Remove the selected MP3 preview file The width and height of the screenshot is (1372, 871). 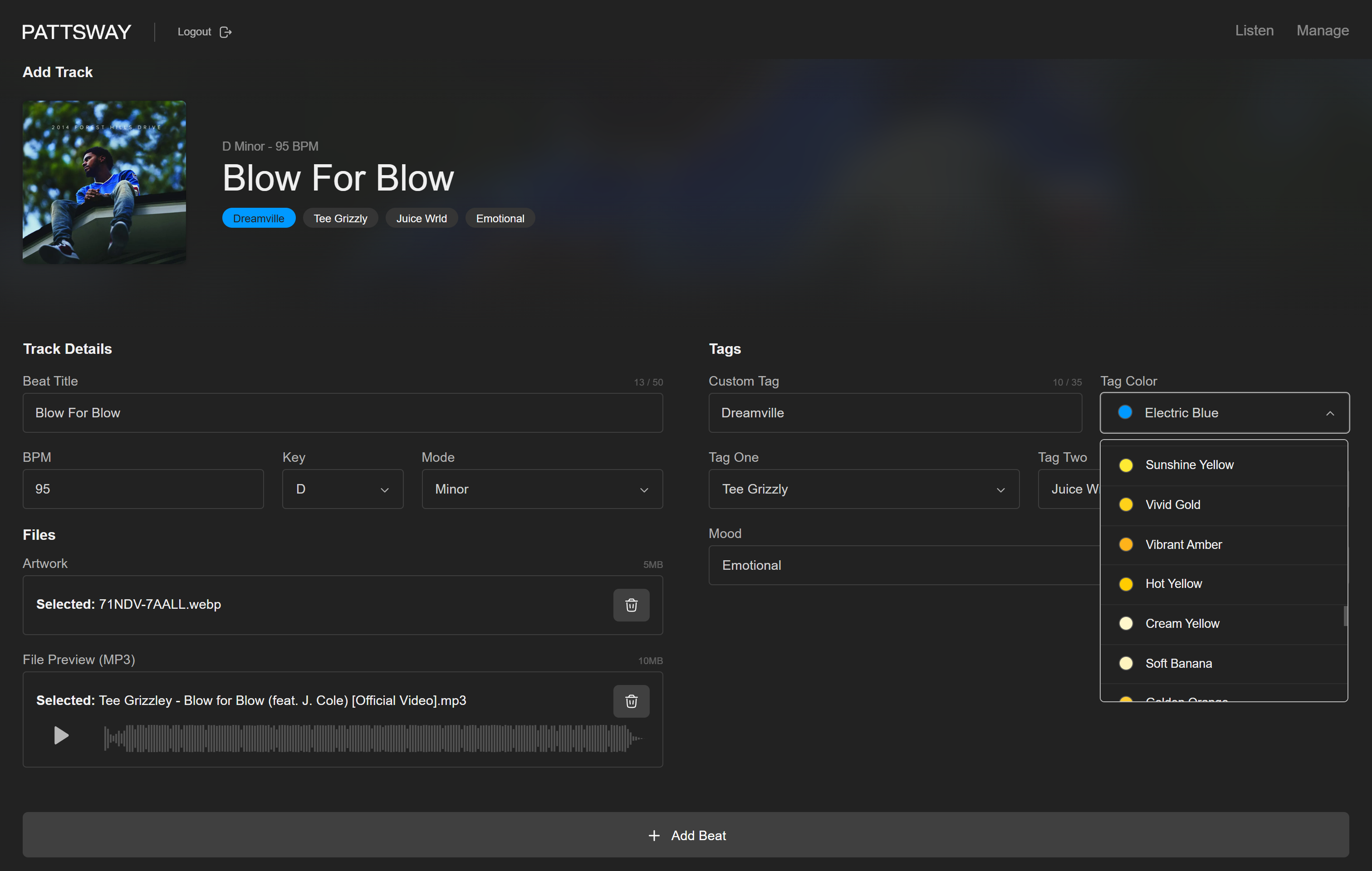click(631, 701)
